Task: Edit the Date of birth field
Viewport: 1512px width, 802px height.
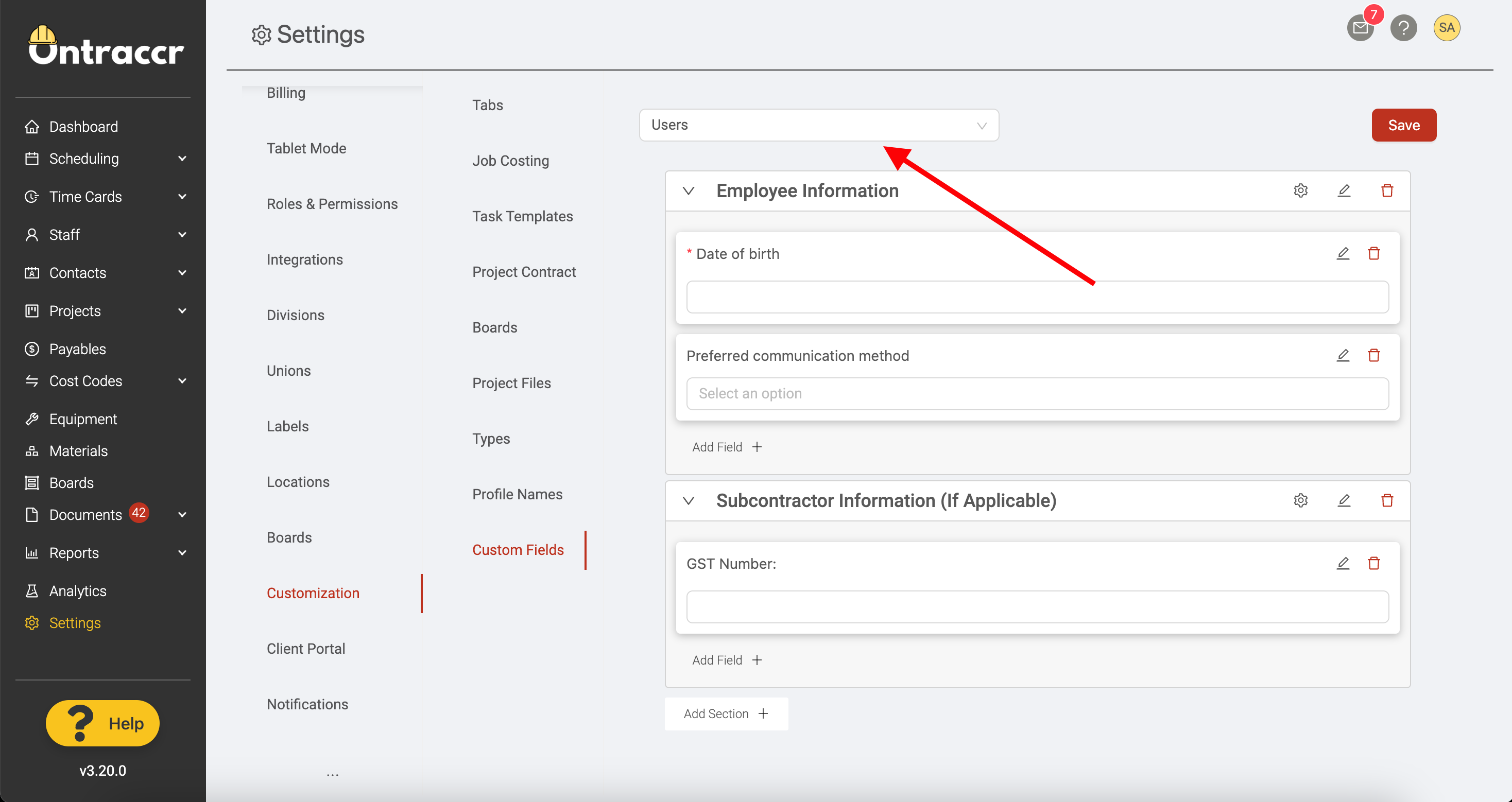Action: [1343, 253]
